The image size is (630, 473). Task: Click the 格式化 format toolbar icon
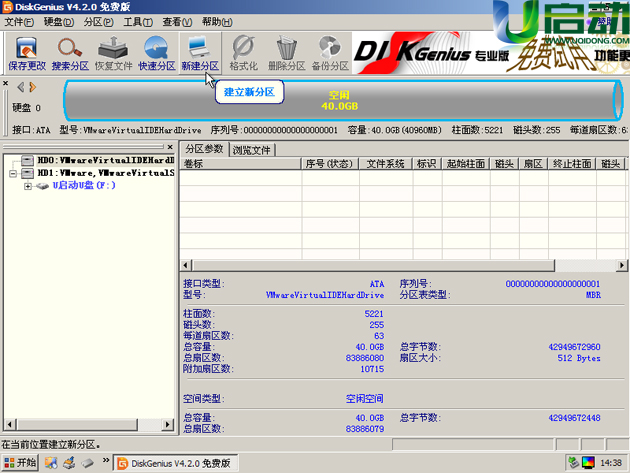pyautogui.click(x=243, y=53)
